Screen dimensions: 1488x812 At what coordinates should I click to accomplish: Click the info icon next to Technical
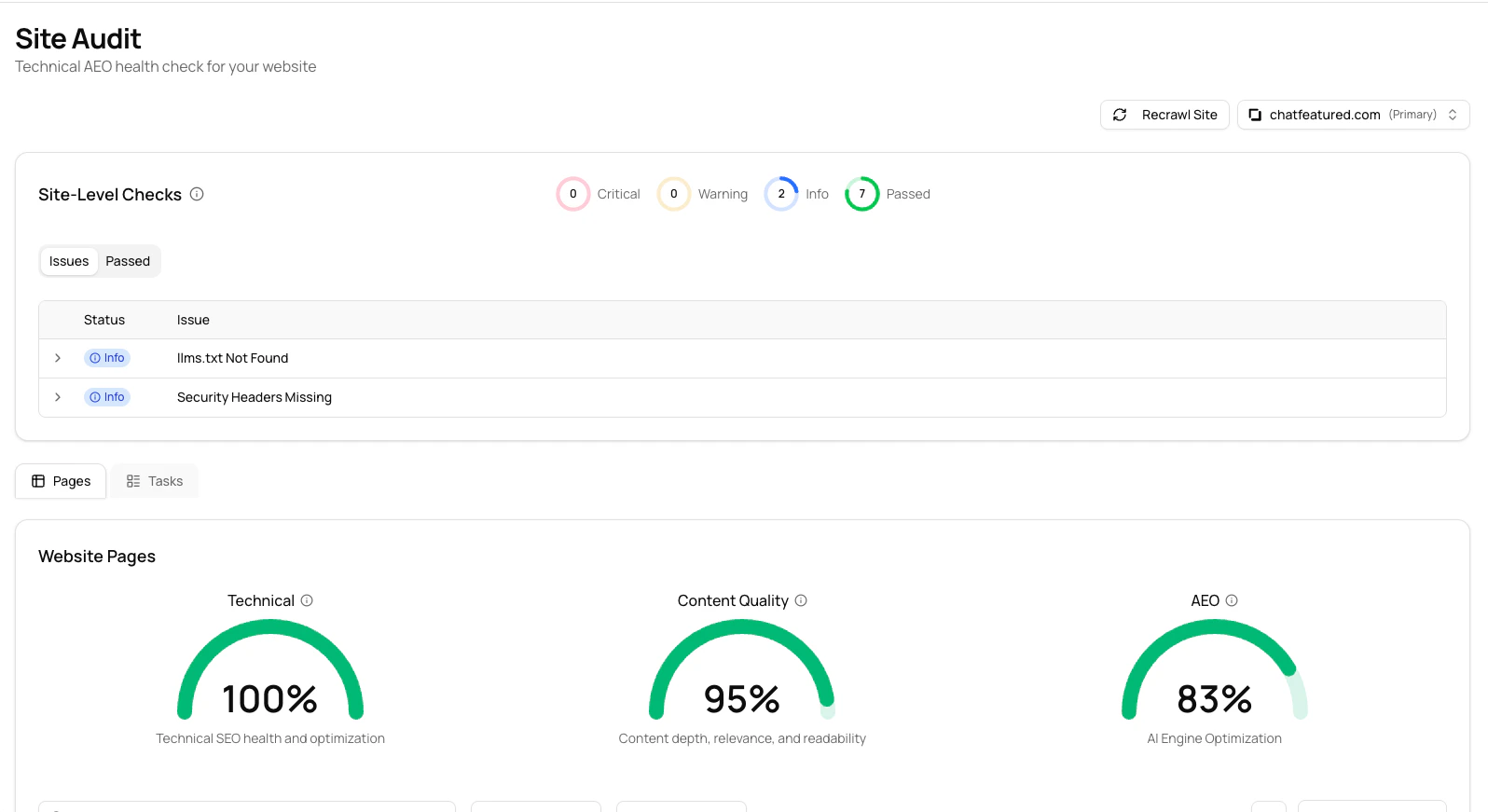point(307,600)
